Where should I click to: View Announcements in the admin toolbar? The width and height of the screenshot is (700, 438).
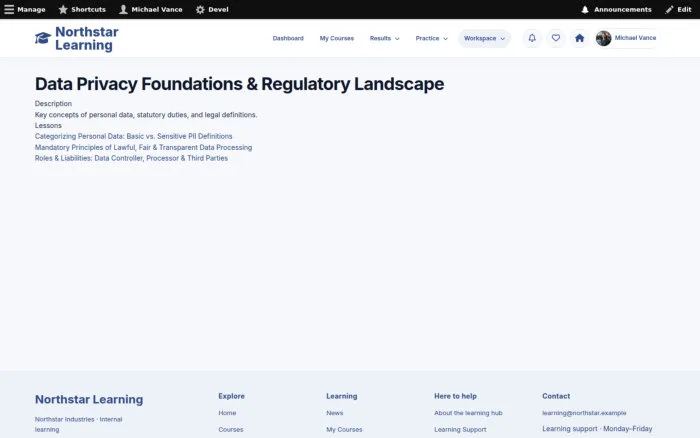[616, 9]
